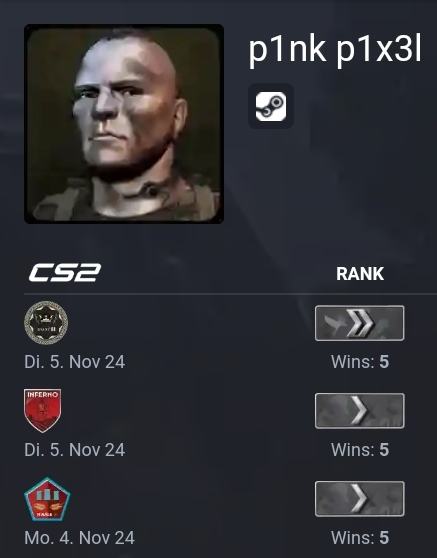Open the player avatar image
This screenshot has width=437, height=558.
(124, 124)
